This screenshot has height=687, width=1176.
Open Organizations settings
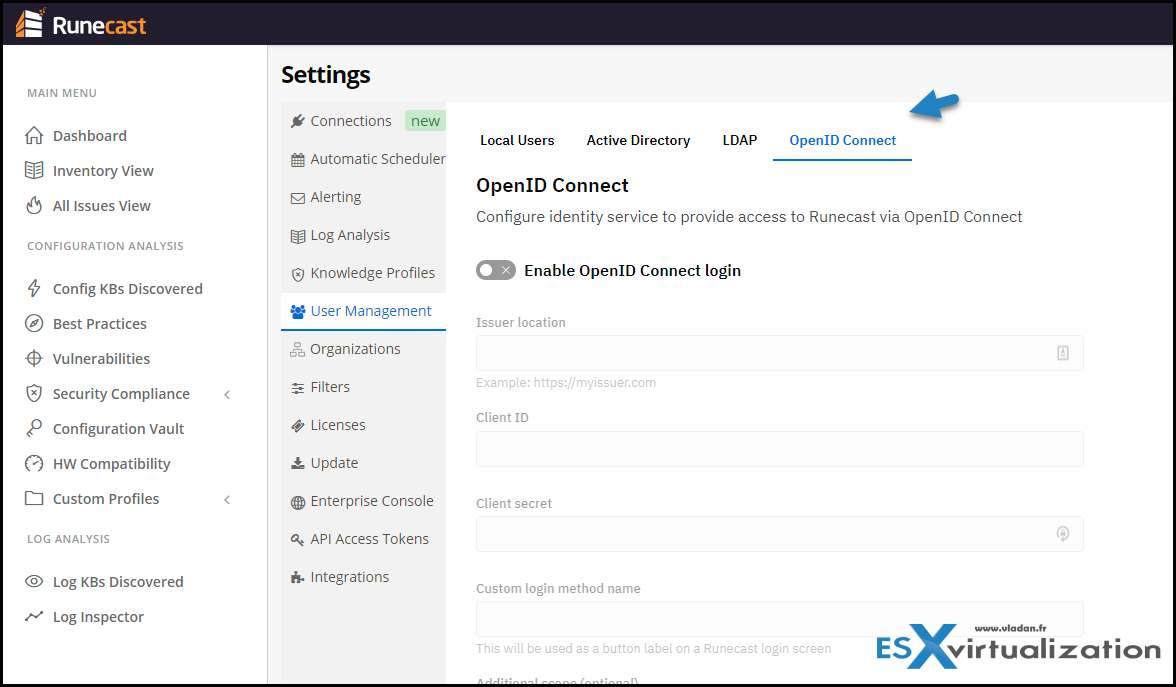pyautogui.click(x=356, y=350)
